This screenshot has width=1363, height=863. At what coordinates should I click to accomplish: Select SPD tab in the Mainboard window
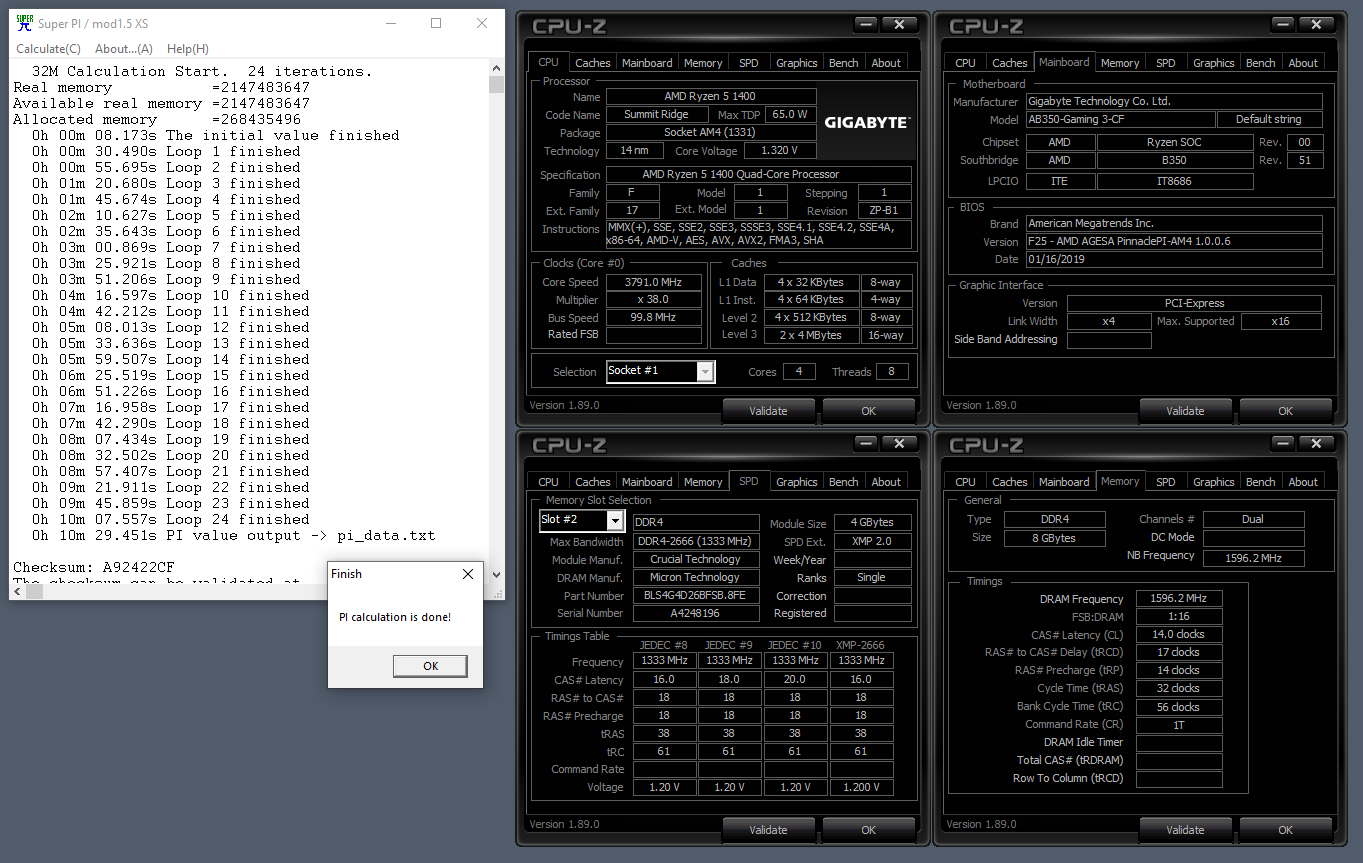[1166, 62]
